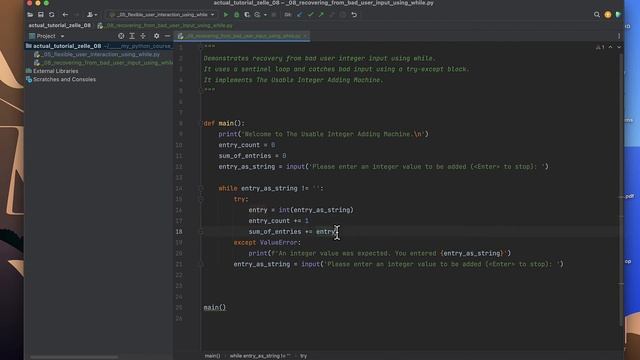Save all files with the disk icon
Viewport: 640px width, 360px height.
[x=41, y=15]
